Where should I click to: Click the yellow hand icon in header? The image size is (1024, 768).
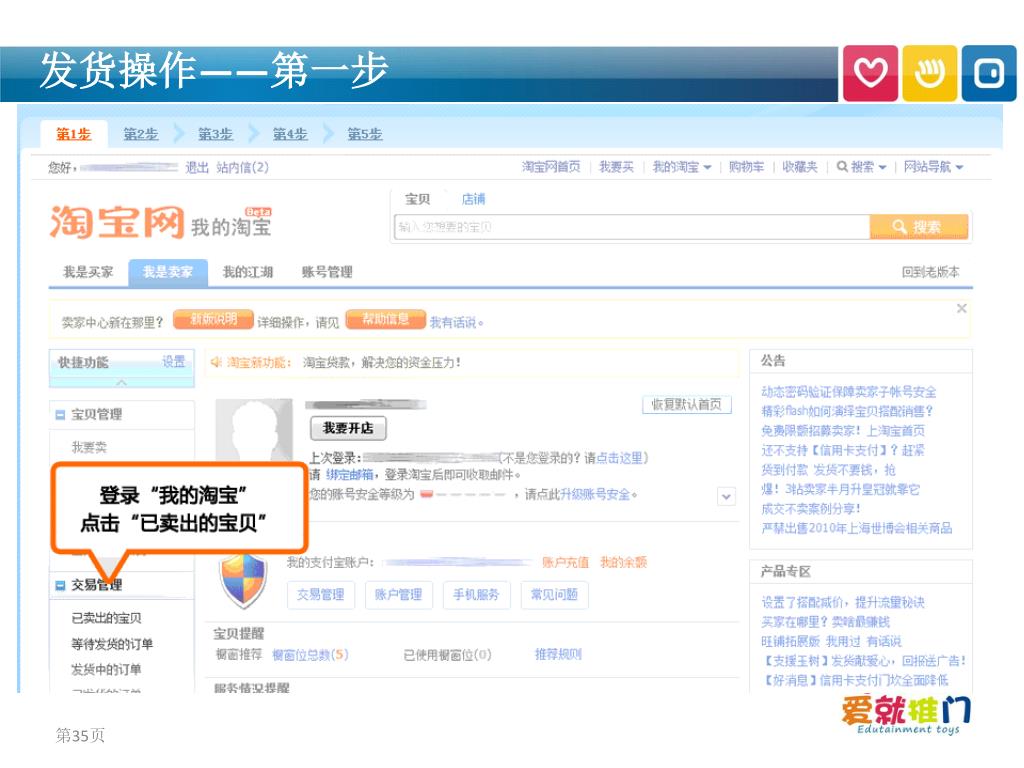(929, 73)
